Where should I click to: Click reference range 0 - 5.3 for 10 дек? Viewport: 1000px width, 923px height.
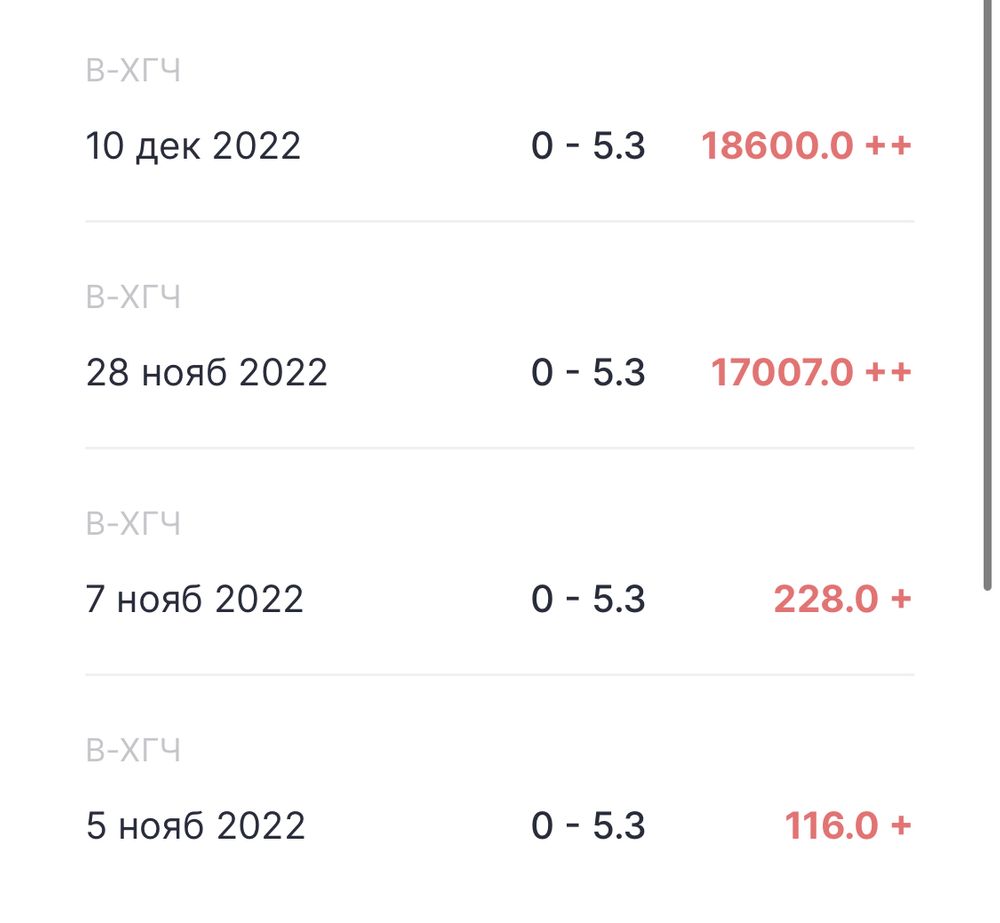[588, 146]
